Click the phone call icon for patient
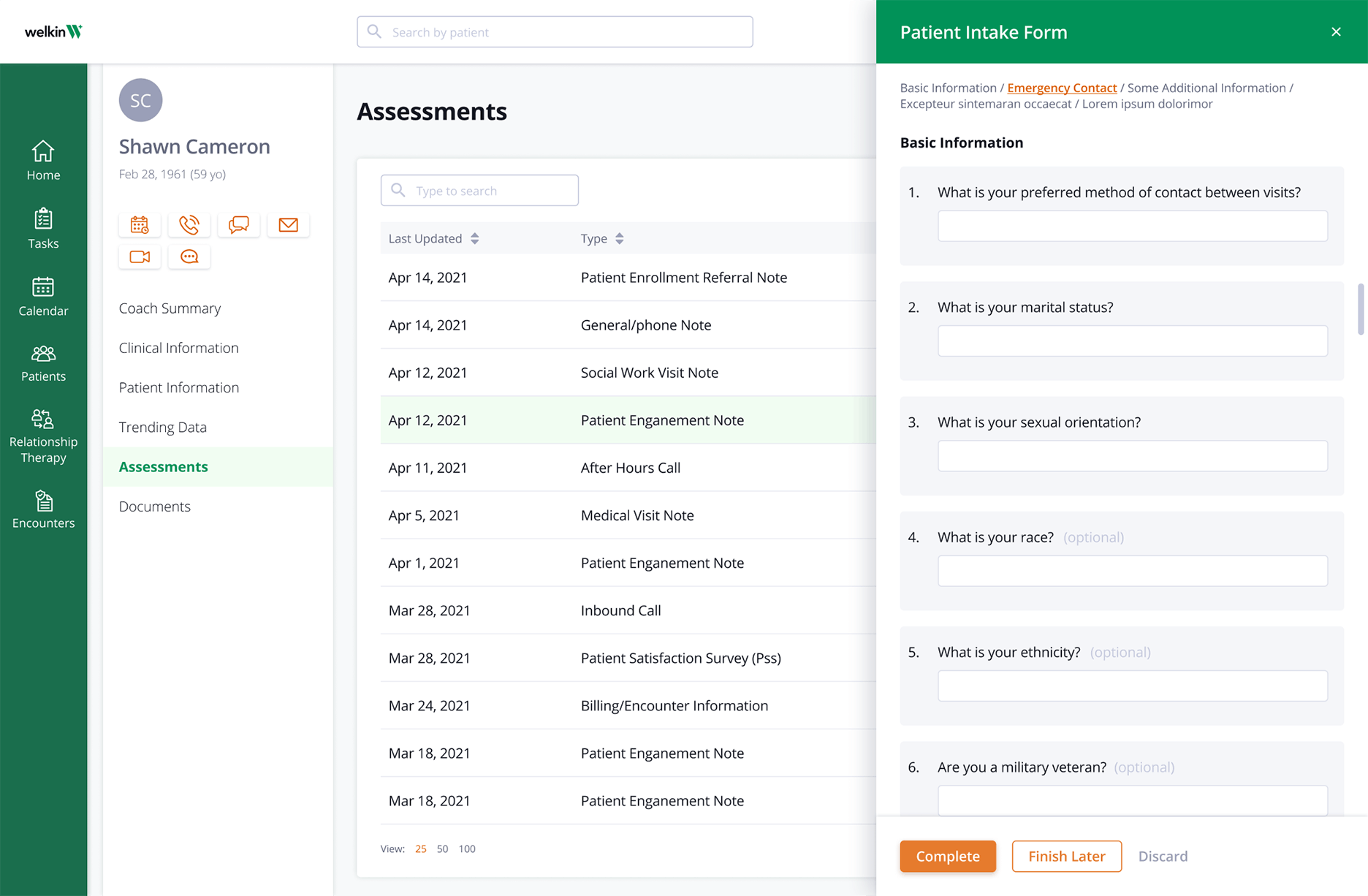Image resolution: width=1368 pixels, height=896 pixels. [189, 224]
